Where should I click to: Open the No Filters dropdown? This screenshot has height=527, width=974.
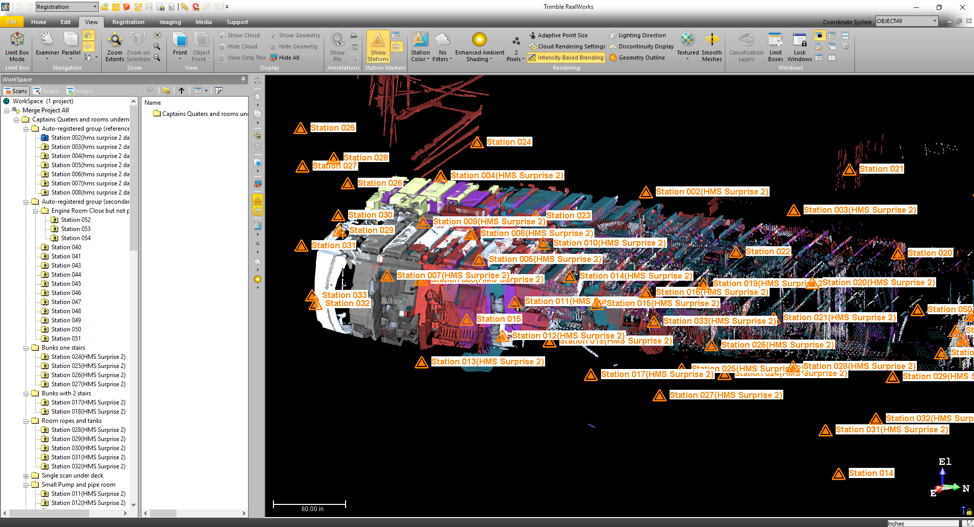coord(442,47)
